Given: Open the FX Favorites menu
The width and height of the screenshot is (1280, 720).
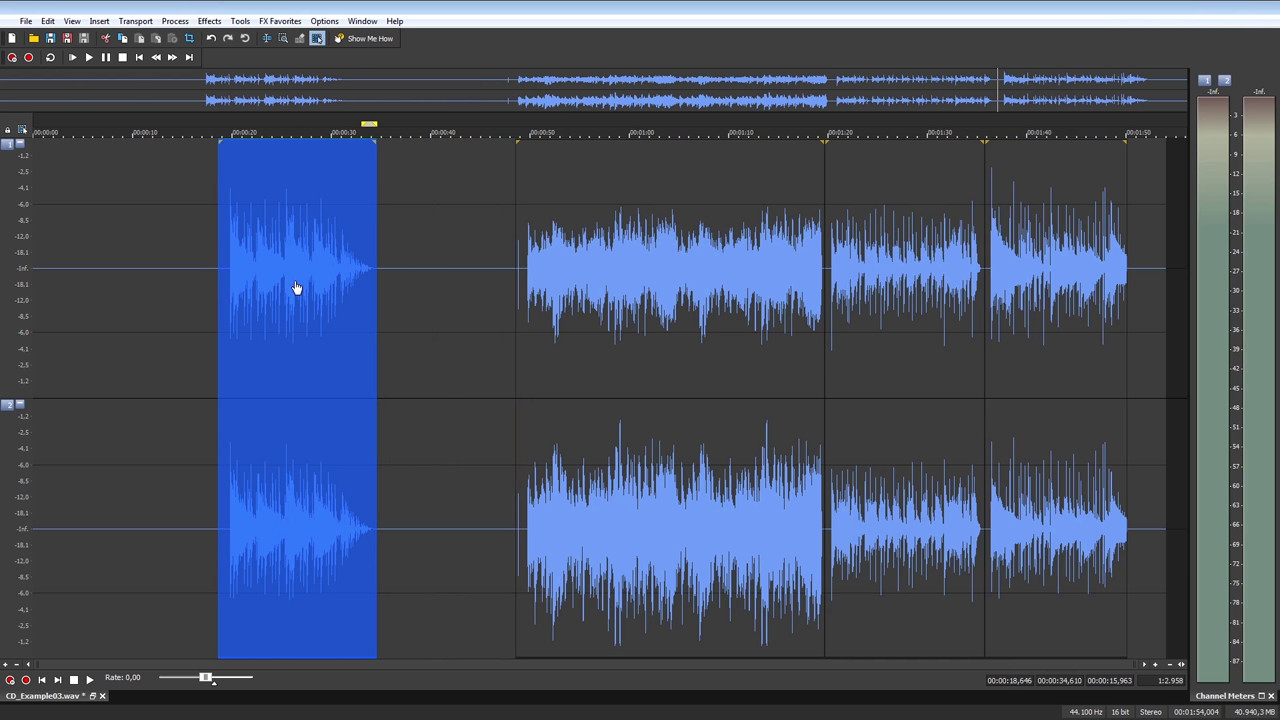Looking at the screenshot, I should pos(280,21).
